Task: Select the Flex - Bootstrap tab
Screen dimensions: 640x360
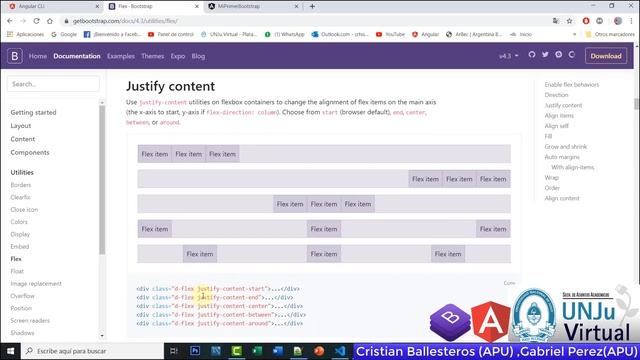Action: (x=153, y=6)
